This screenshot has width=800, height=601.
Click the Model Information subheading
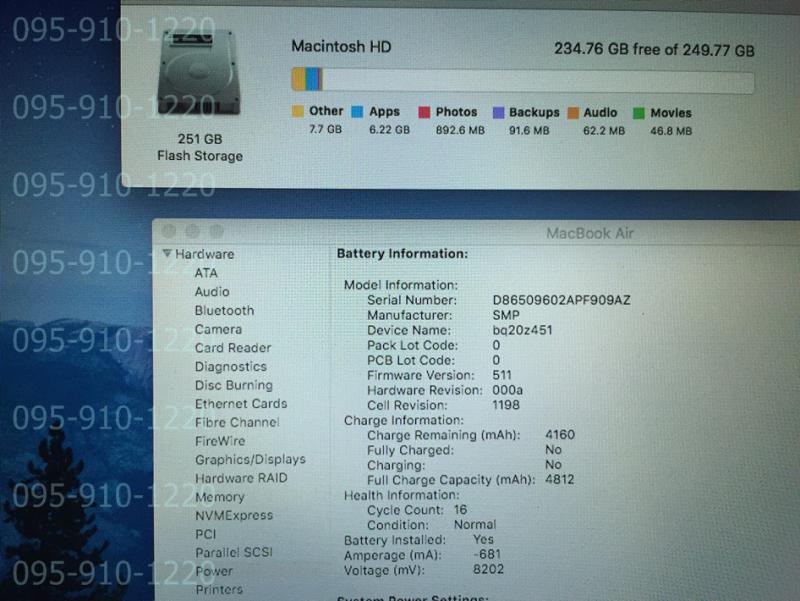(x=401, y=285)
